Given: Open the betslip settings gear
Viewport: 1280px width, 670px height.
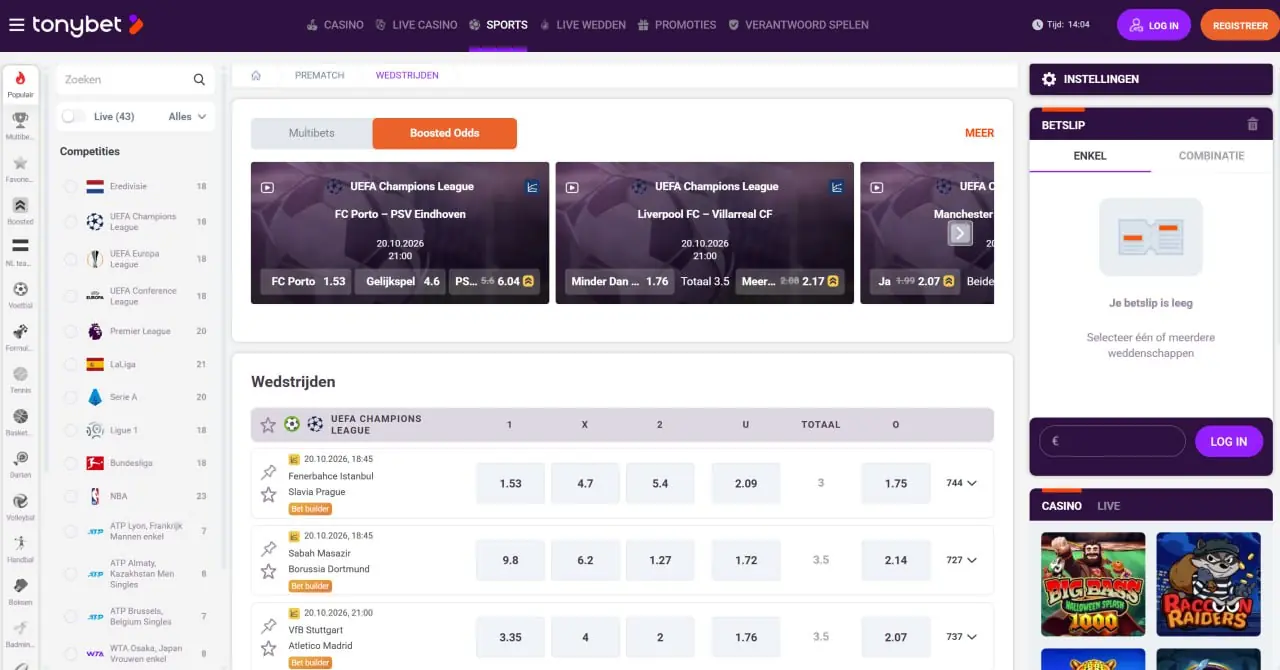Looking at the screenshot, I should [x=1049, y=79].
